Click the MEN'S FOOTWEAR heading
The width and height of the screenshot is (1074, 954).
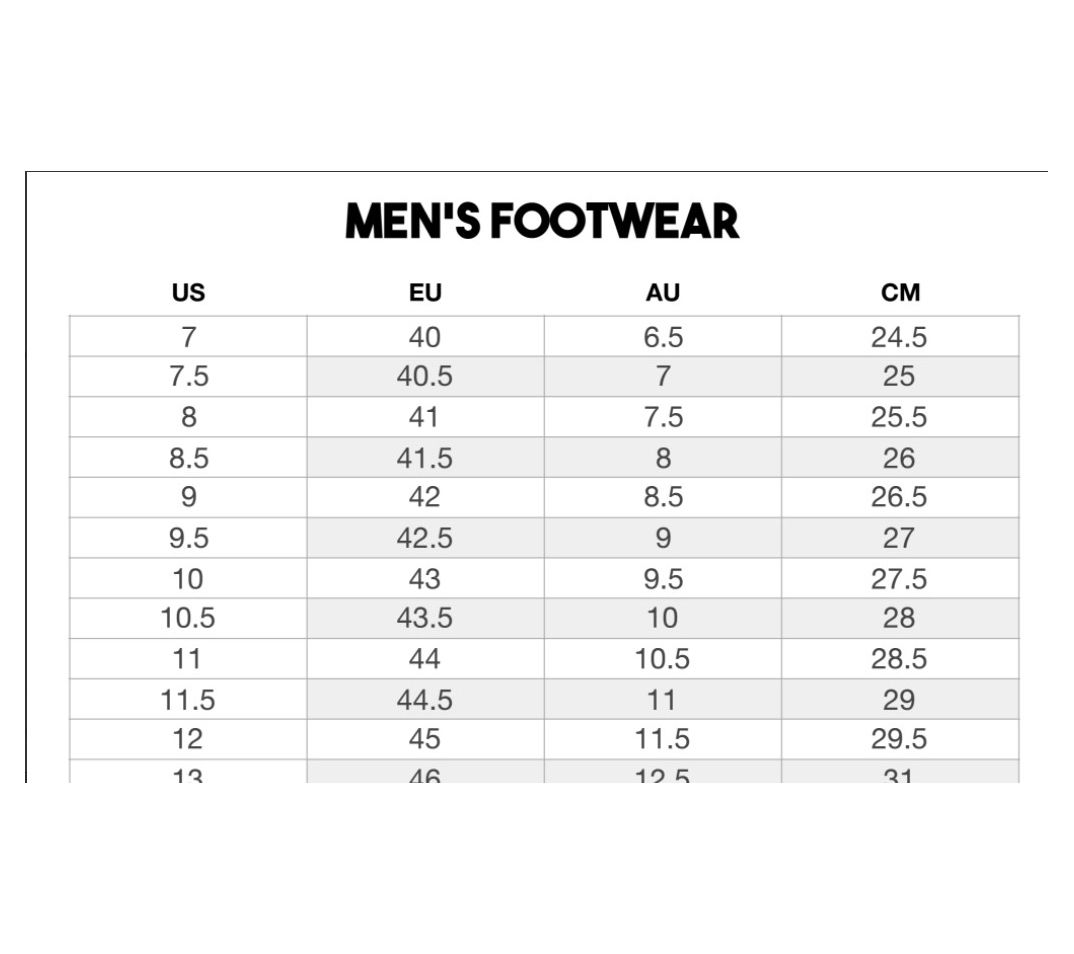click(x=542, y=222)
